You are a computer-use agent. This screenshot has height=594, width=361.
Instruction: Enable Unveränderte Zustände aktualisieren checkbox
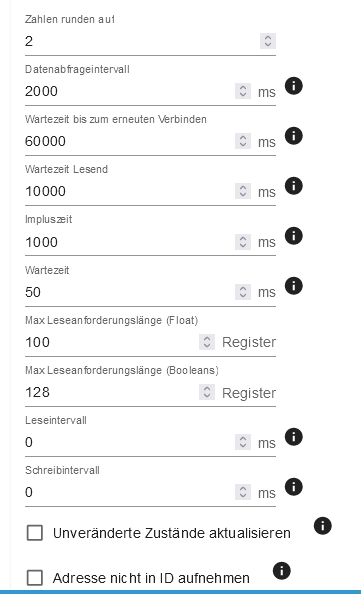click(x=34, y=533)
